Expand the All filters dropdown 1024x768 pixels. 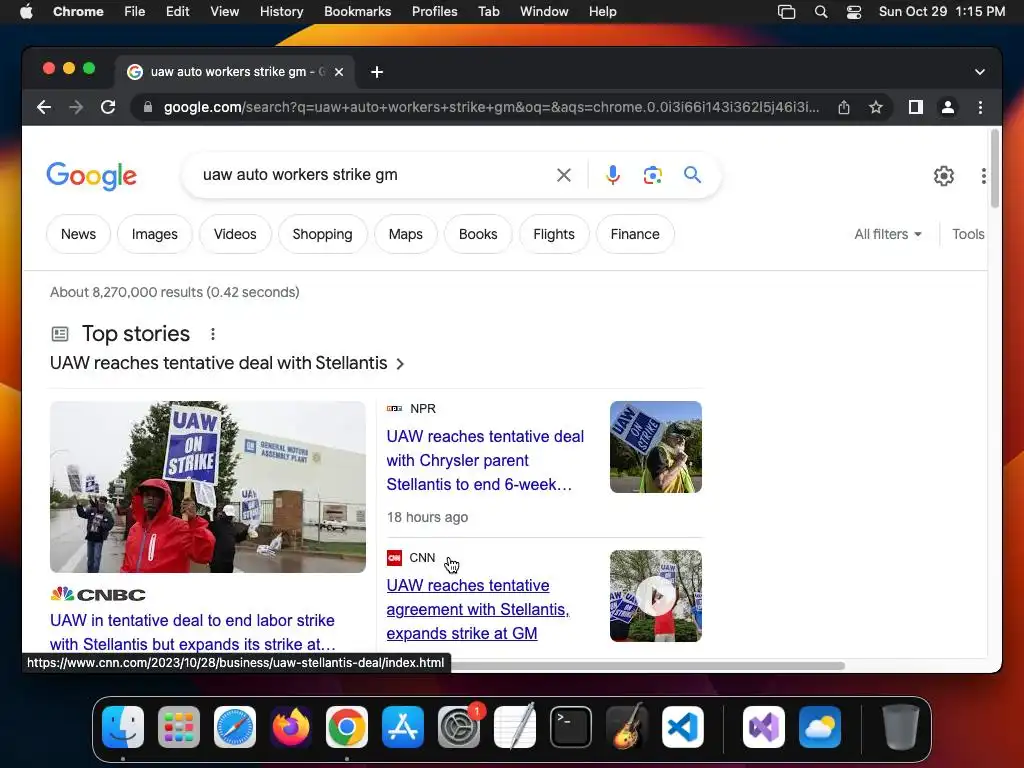[888, 234]
